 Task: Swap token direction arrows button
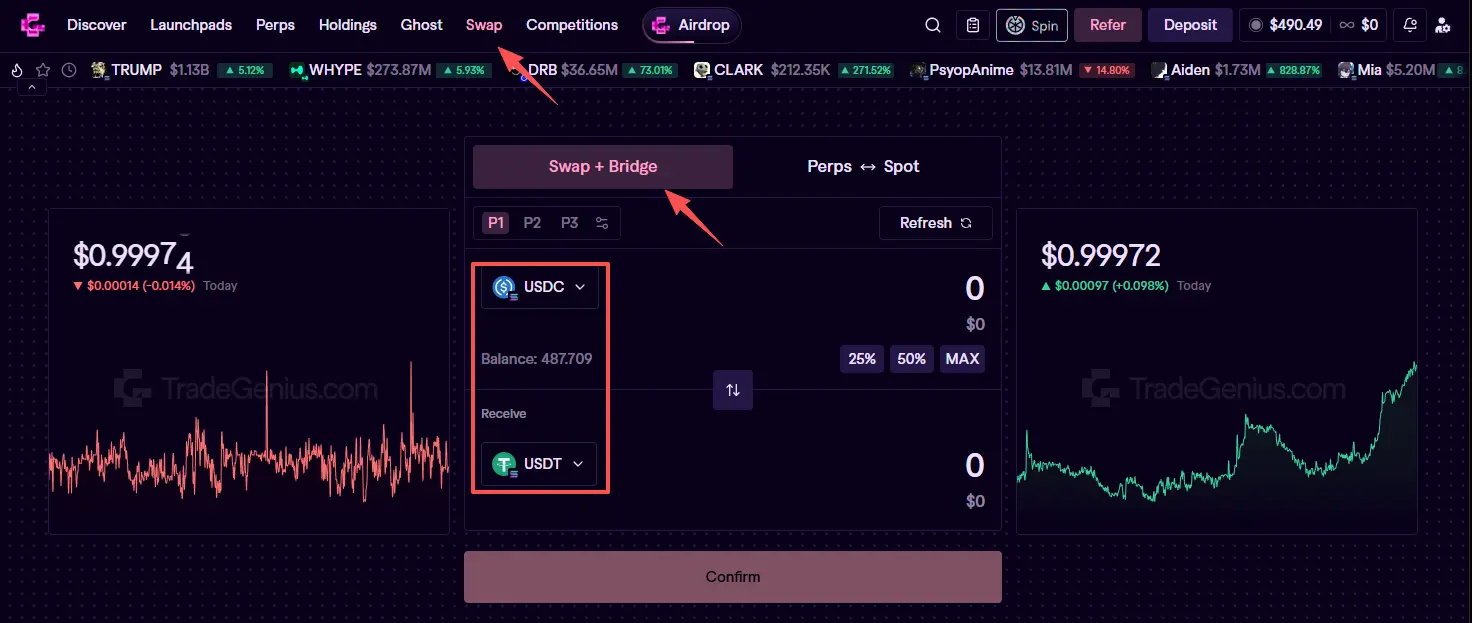(733, 390)
